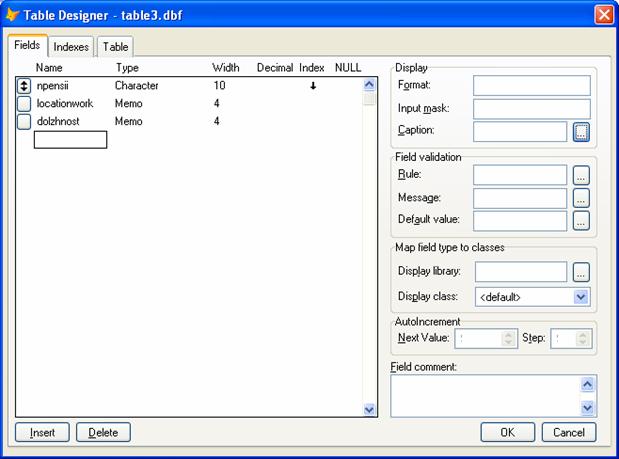
Task: Switch to the Table tab
Action: [115, 47]
